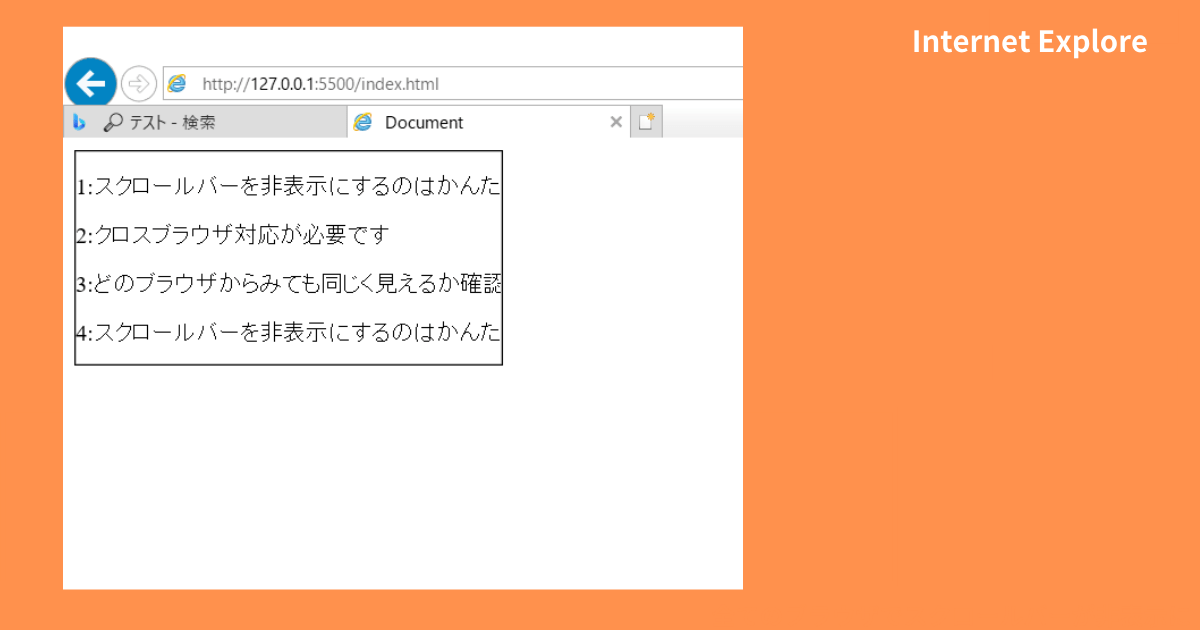Switch to the テスト - 検索 tab
Image resolution: width=1200 pixels, height=630 pixels.
click(x=172, y=122)
